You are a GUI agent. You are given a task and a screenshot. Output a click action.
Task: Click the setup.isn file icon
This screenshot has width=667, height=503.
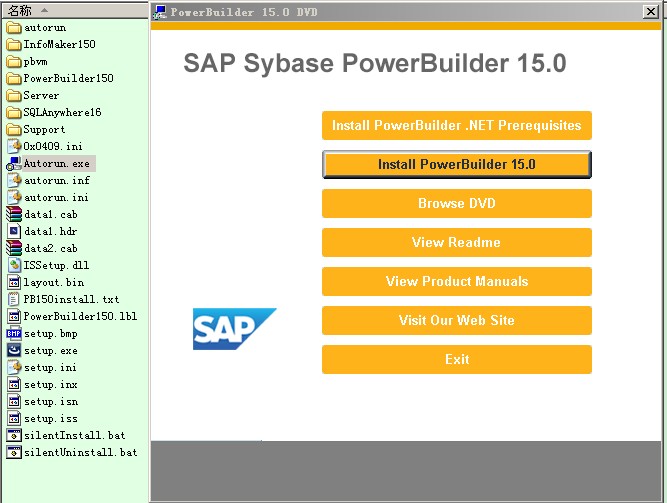[14, 402]
